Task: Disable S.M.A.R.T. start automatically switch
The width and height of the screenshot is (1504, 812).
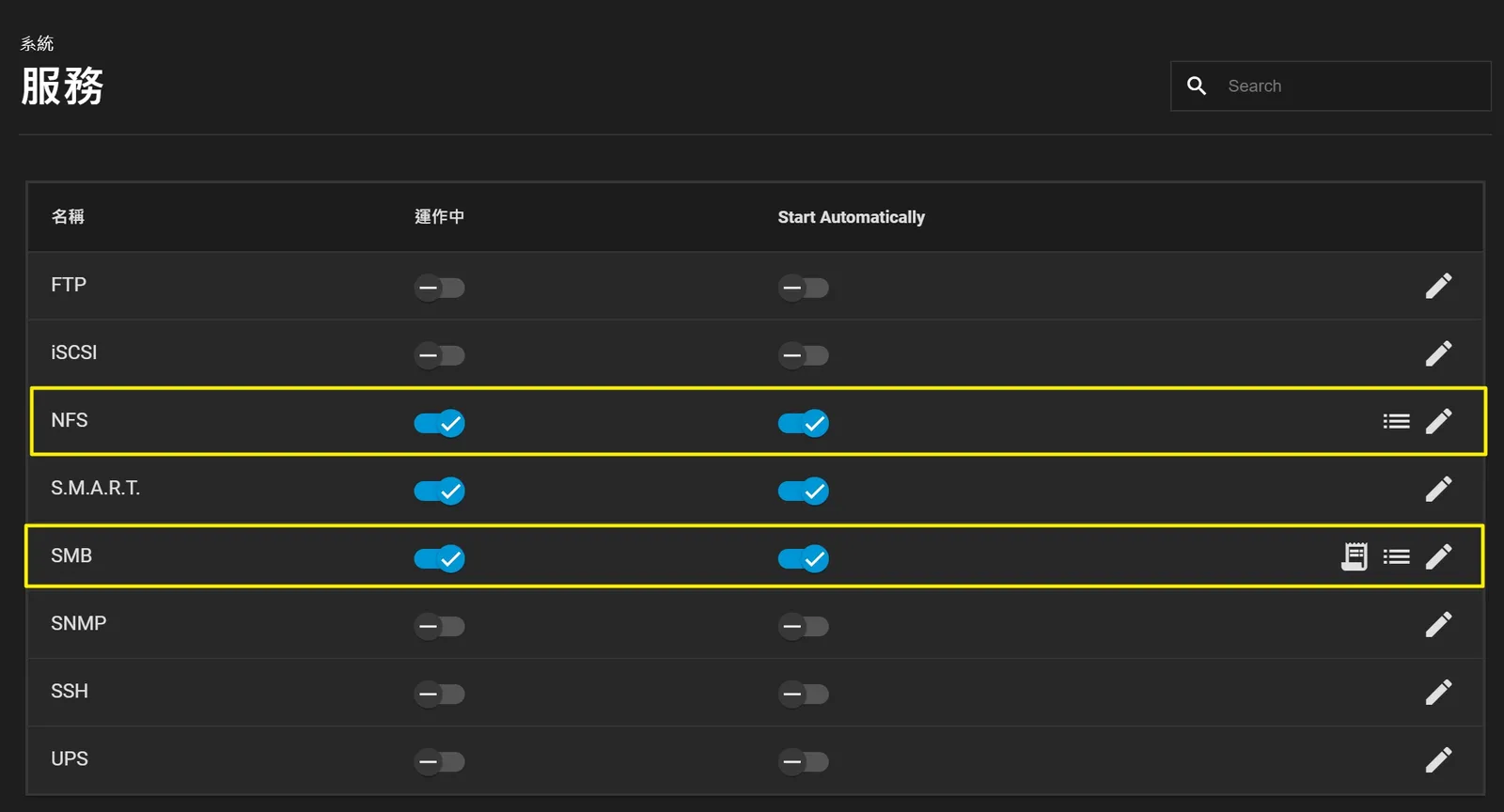Action: click(803, 491)
